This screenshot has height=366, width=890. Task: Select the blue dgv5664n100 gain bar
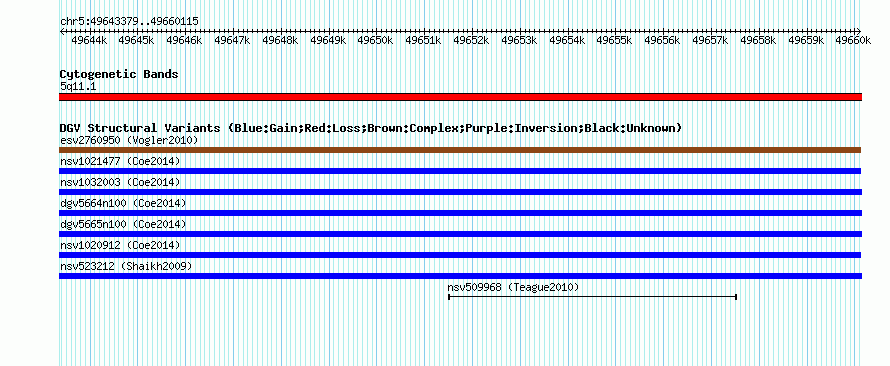click(460, 213)
